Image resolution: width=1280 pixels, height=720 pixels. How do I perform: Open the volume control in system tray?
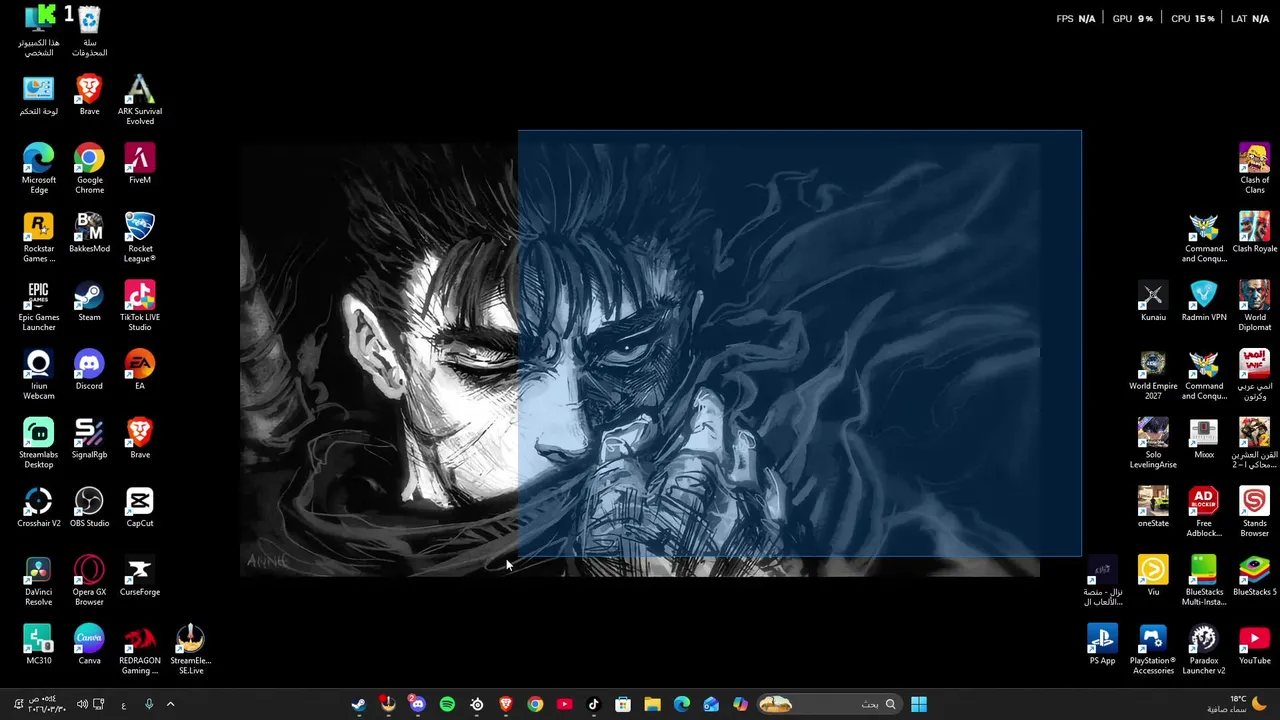coord(82,704)
